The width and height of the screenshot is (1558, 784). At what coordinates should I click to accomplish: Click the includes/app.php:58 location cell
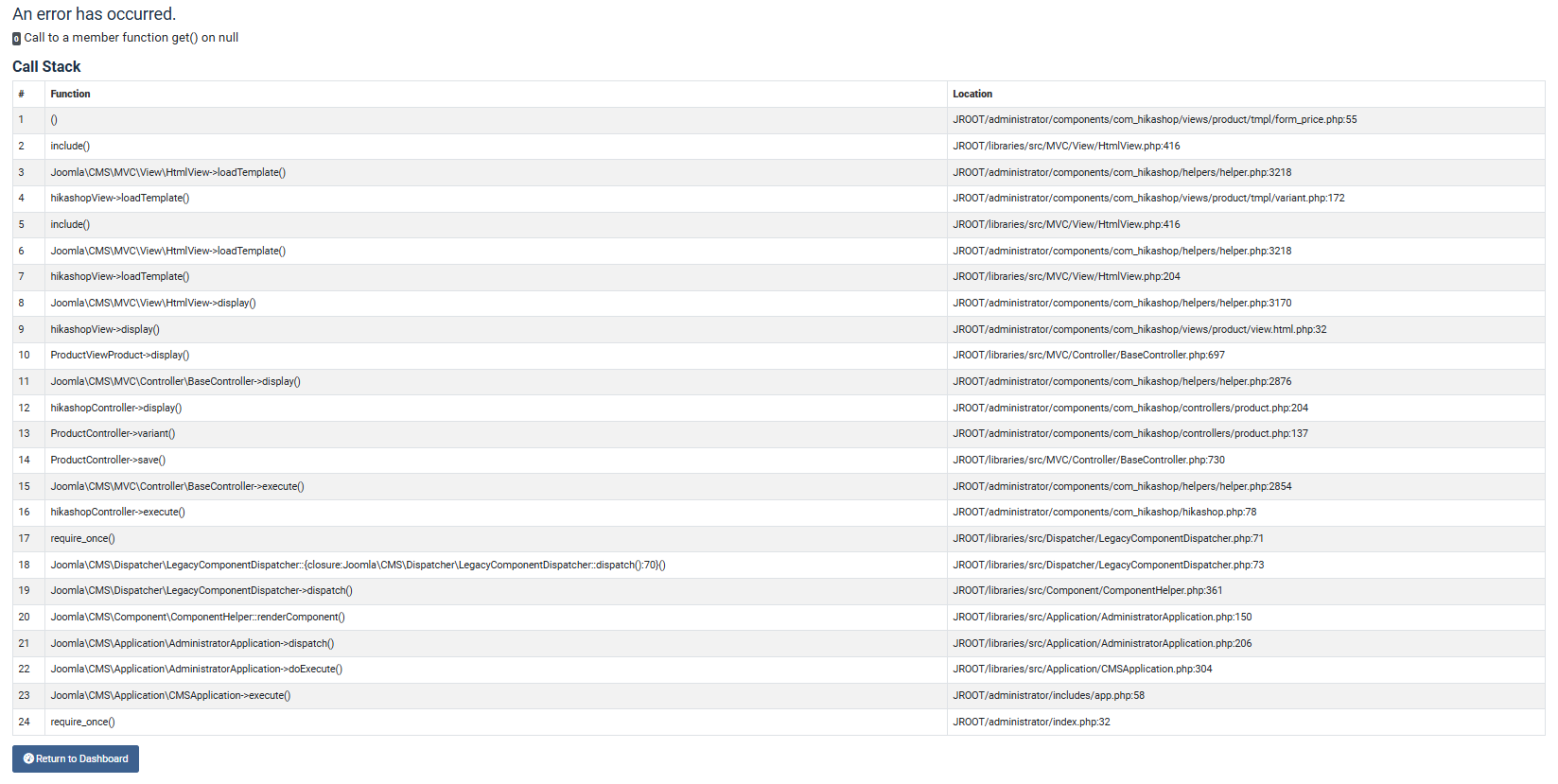click(1048, 695)
